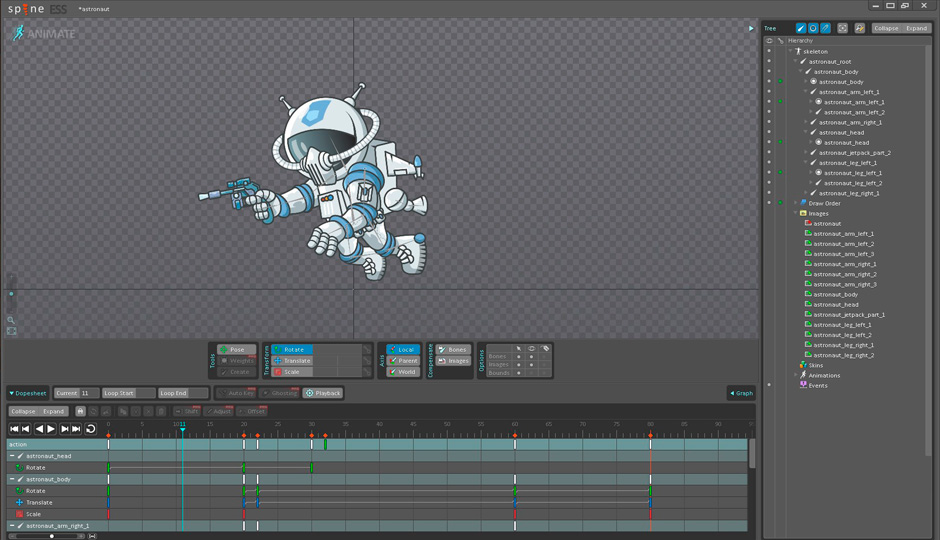Expand the Animations node
This screenshot has width=940, height=540.
click(x=796, y=375)
